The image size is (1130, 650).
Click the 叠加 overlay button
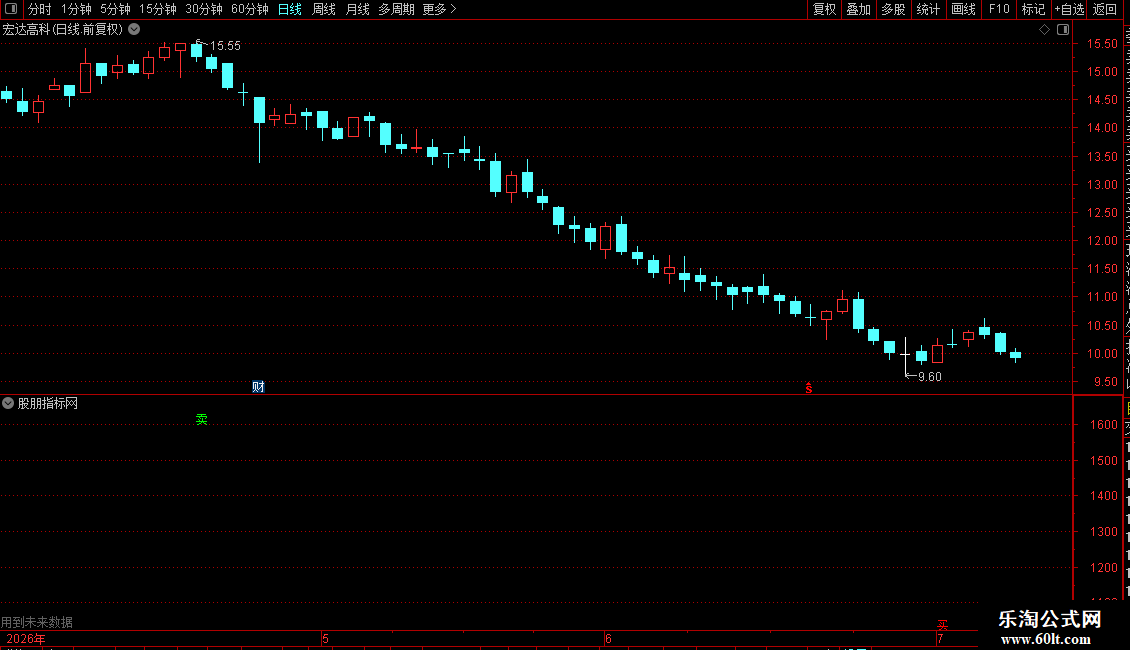858,9
